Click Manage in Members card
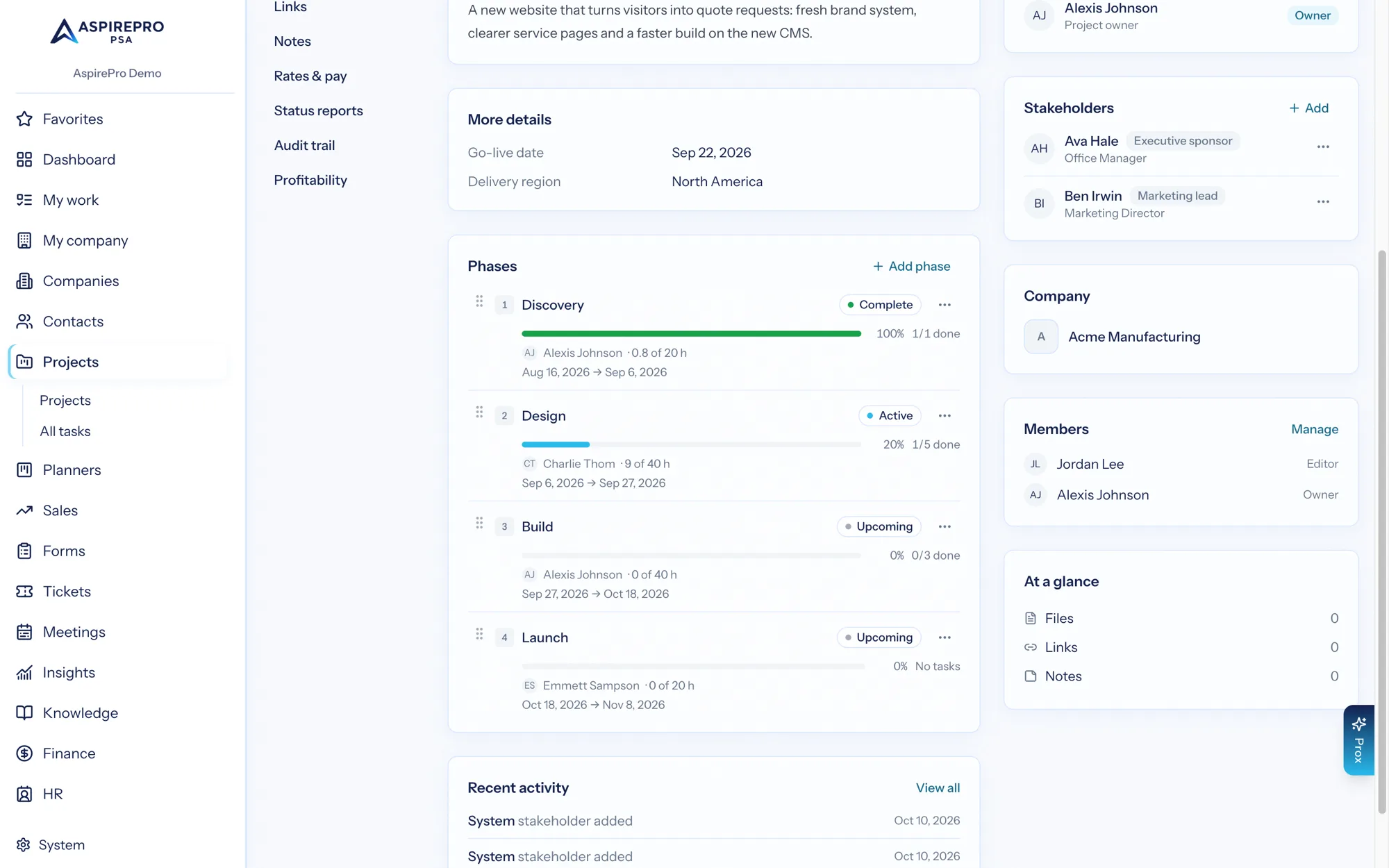Screen dimensions: 1389x868 (x=1315, y=429)
